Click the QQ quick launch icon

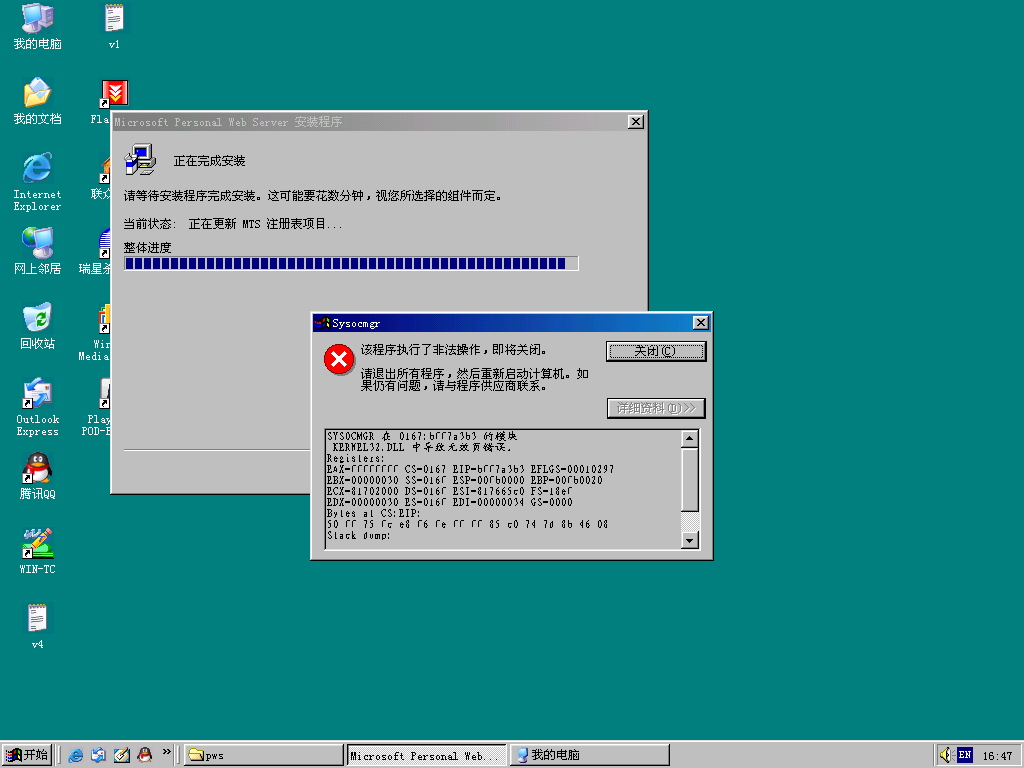pos(144,755)
